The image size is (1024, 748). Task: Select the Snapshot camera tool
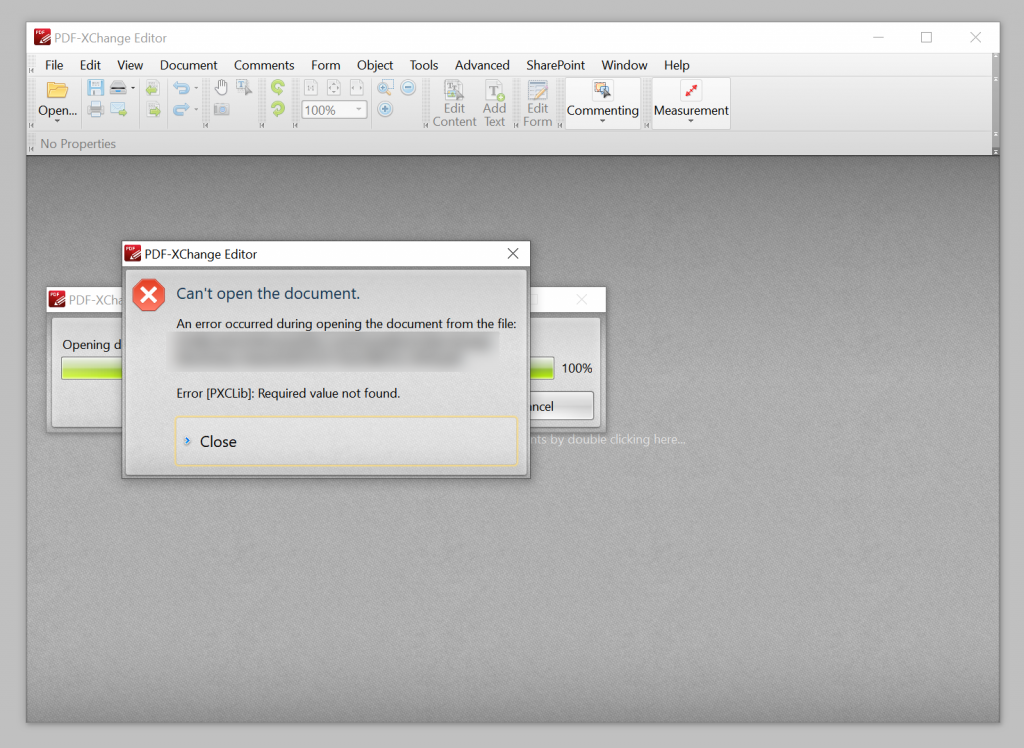click(x=221, y=109)
